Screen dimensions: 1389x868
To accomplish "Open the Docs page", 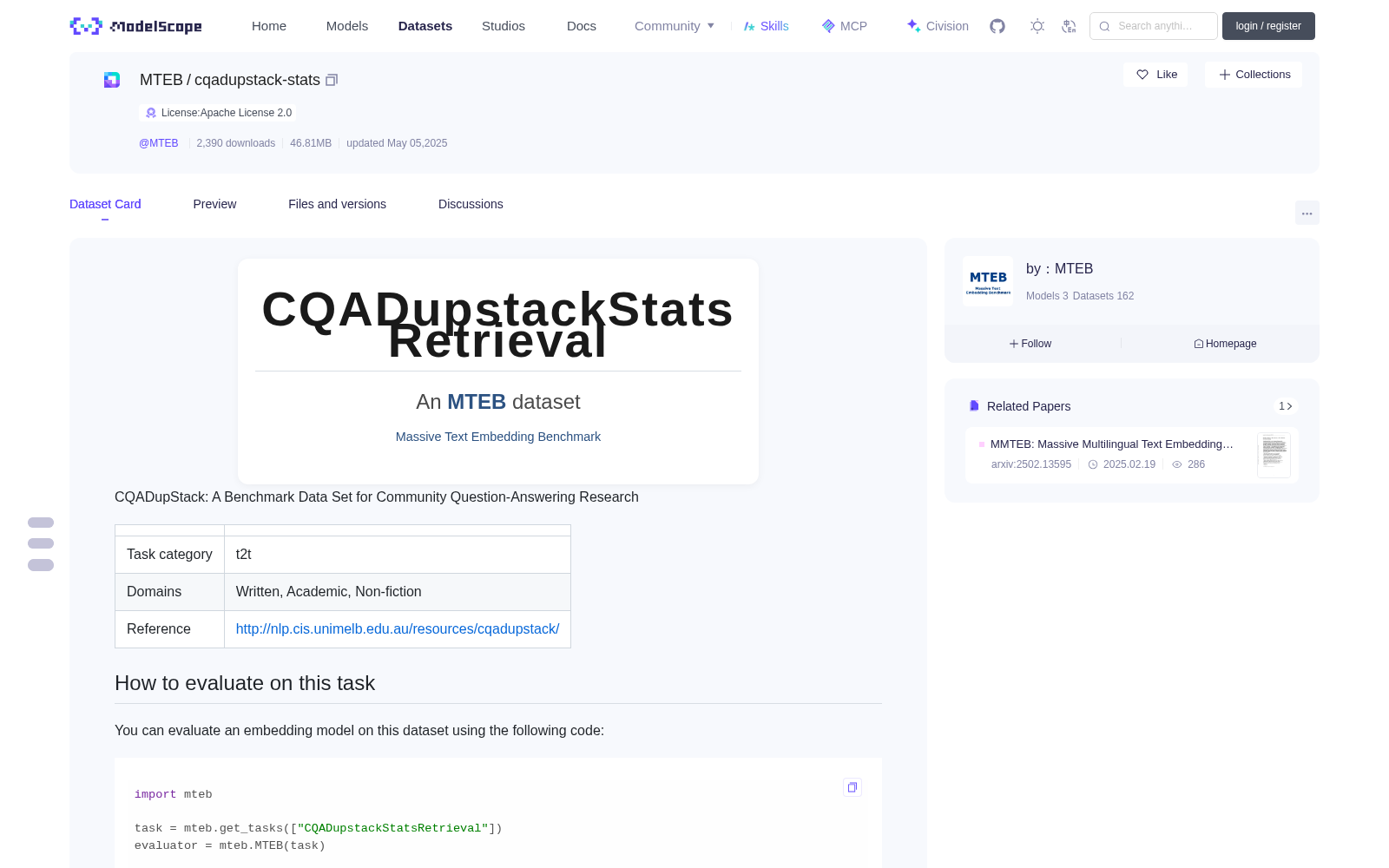I will click(582, 26).
